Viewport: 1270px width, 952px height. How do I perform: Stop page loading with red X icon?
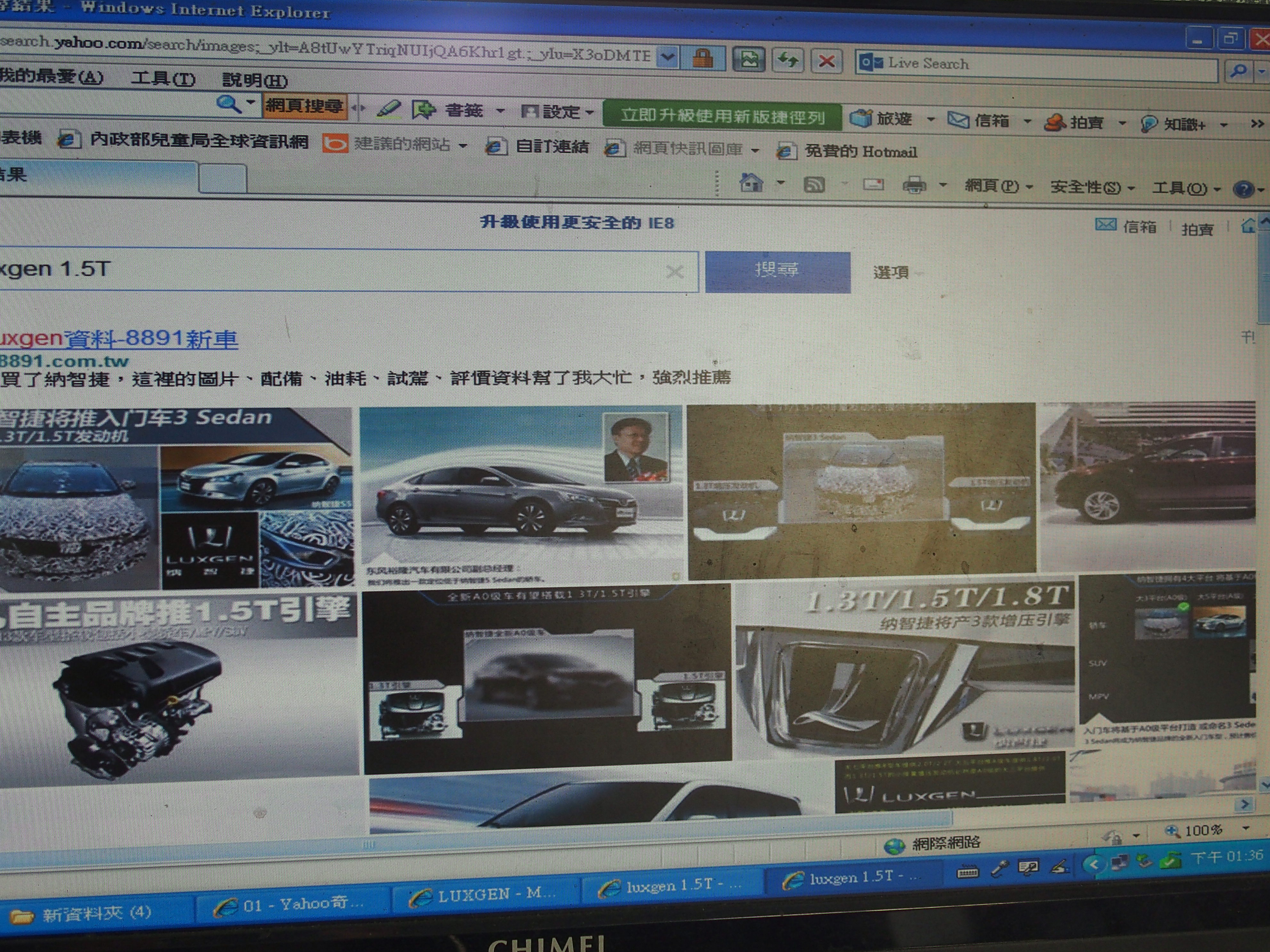point(826,61)
